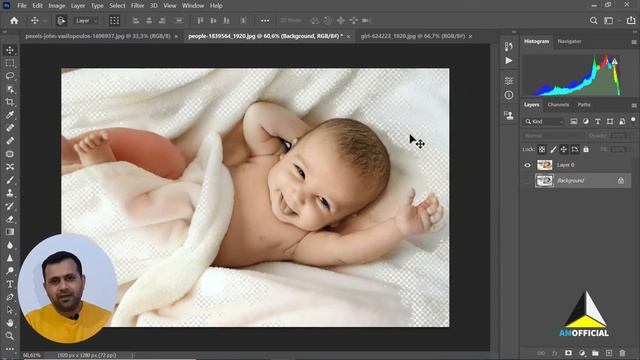Toggle Auto-Select checkbox in options bar
640x360 pixels.
pyautogui.click(x=61, y=20)
